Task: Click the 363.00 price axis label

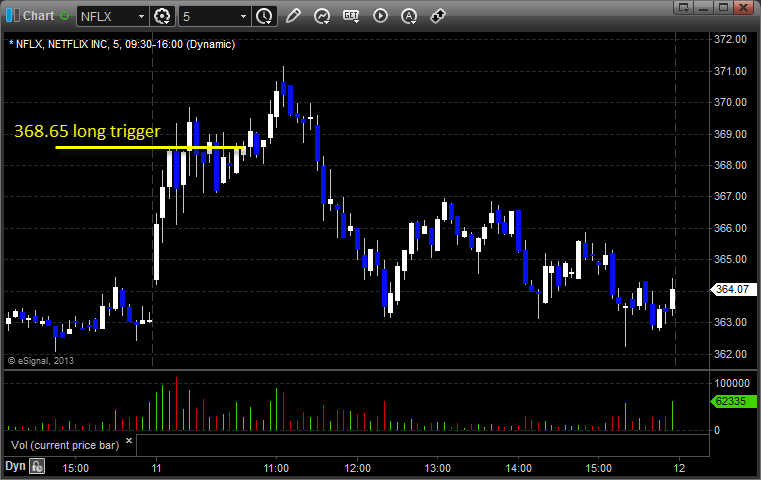Action: tap(730, 322)
